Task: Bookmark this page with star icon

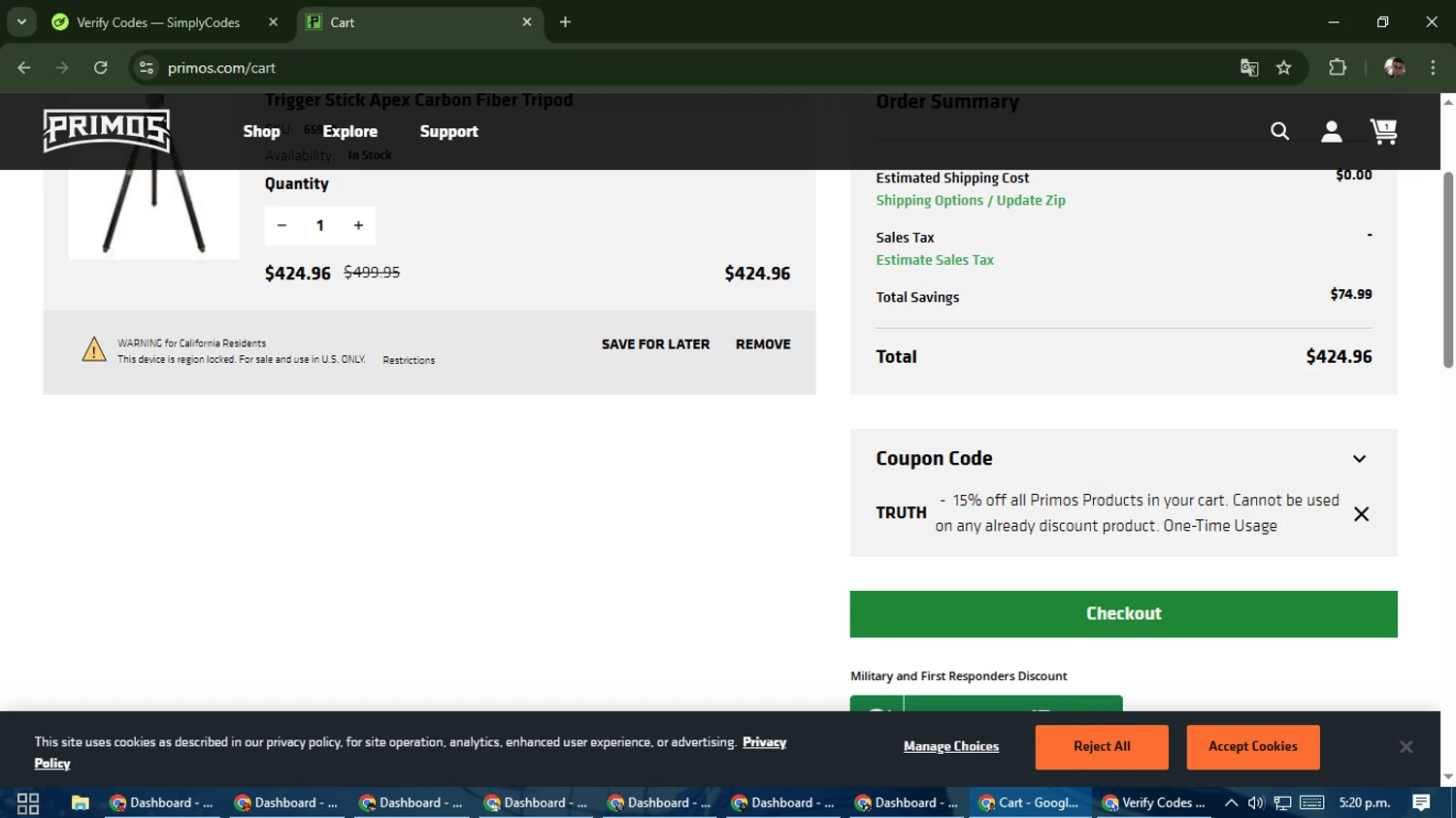Action: (1284, 67)
